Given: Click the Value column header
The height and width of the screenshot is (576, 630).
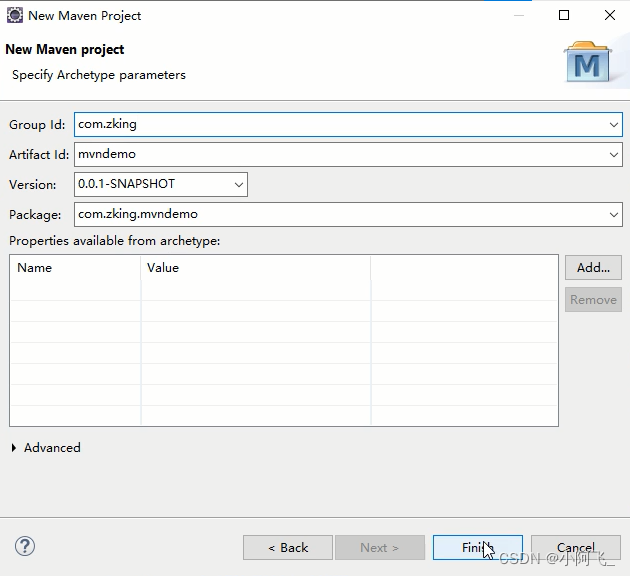Looking at the screenshot, I should pyautogui.click(x=256, y=268).
